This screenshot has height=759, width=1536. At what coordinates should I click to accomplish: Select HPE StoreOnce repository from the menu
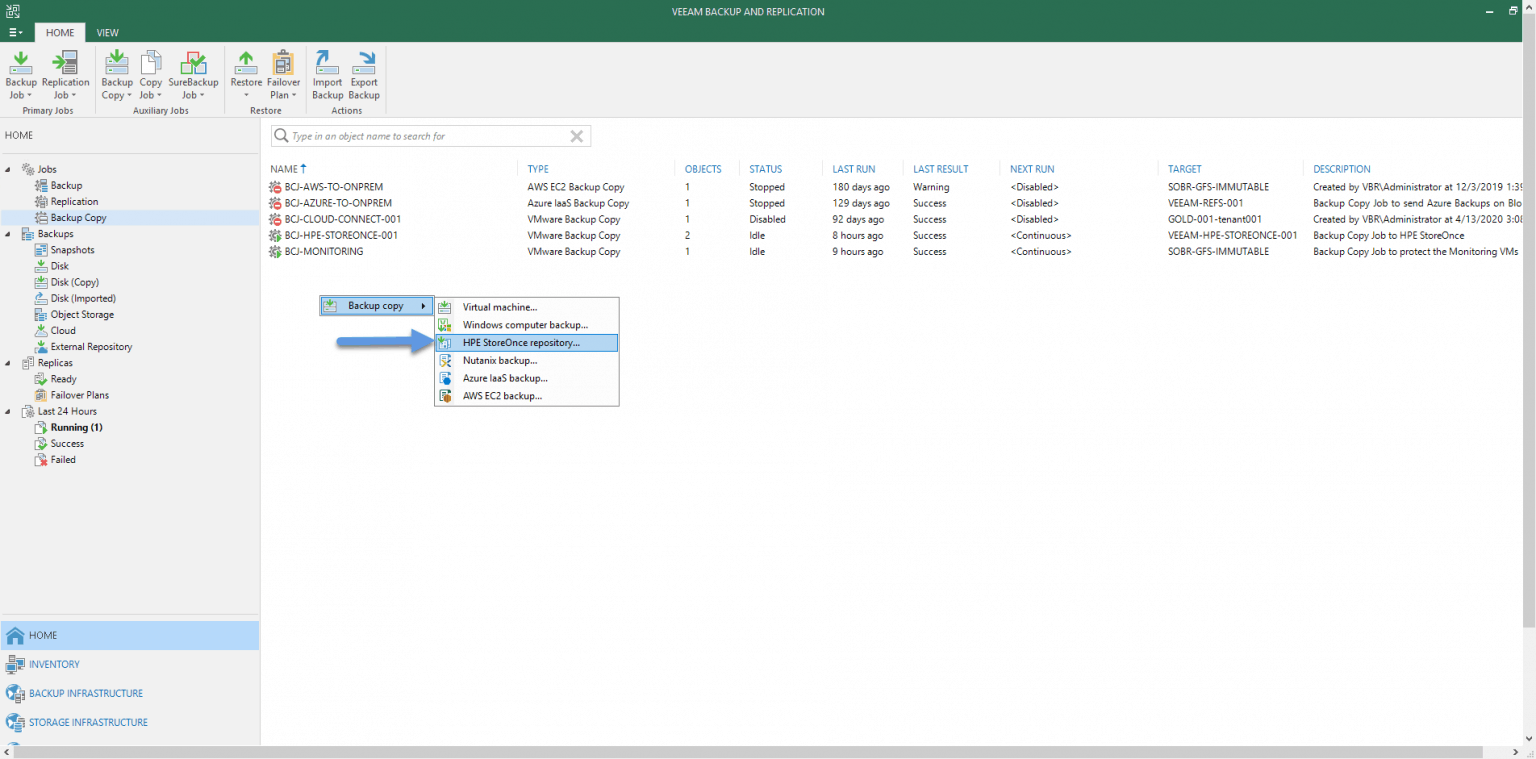click(x=522, y=342)
